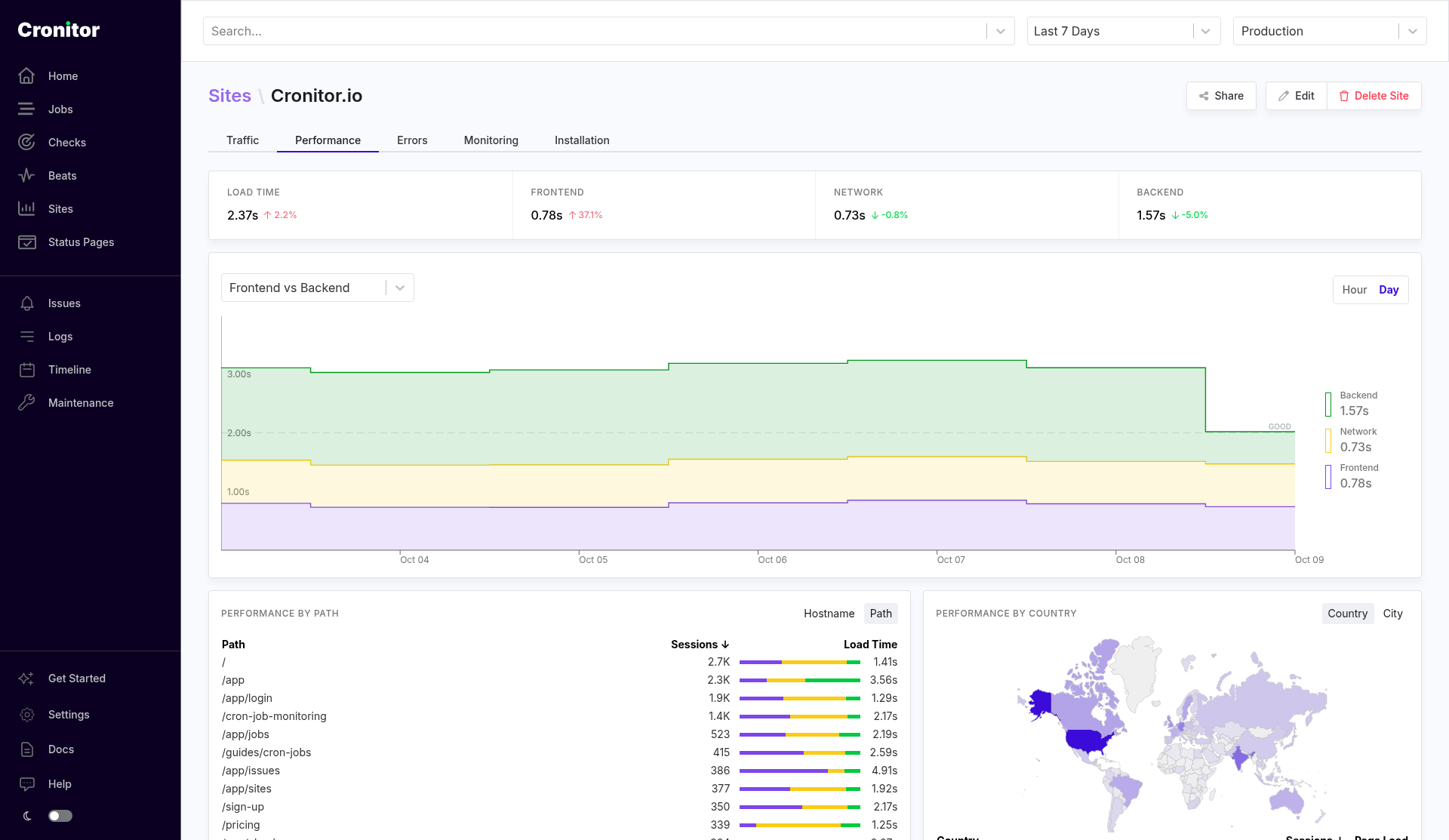1449x840 pixels.
Task: Switch chart granularity to Hour
Action: pyautogui.click(x=1355, y=290)
